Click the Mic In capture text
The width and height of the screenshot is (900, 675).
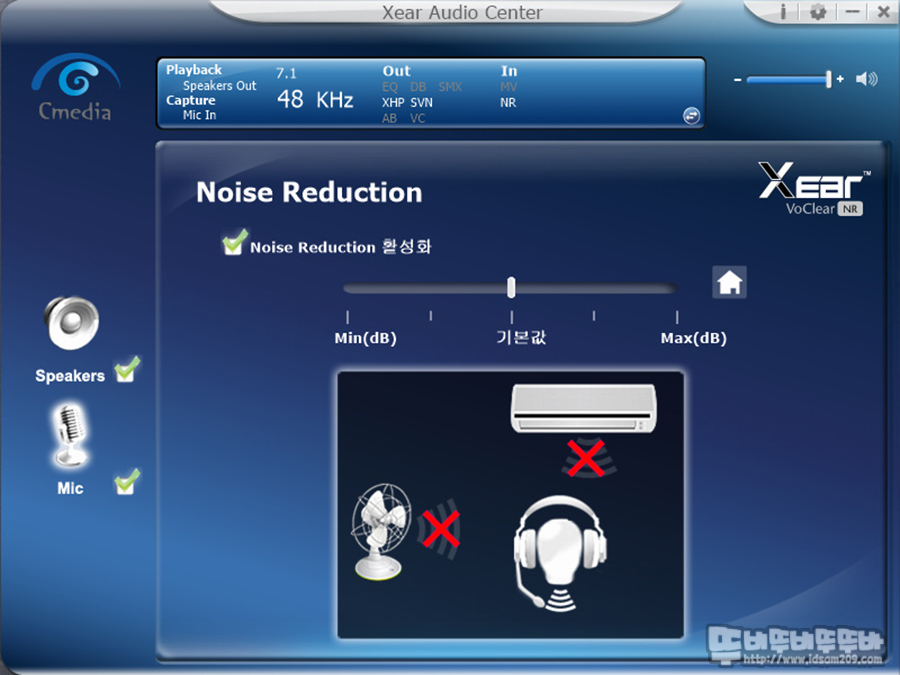(199, 115)
